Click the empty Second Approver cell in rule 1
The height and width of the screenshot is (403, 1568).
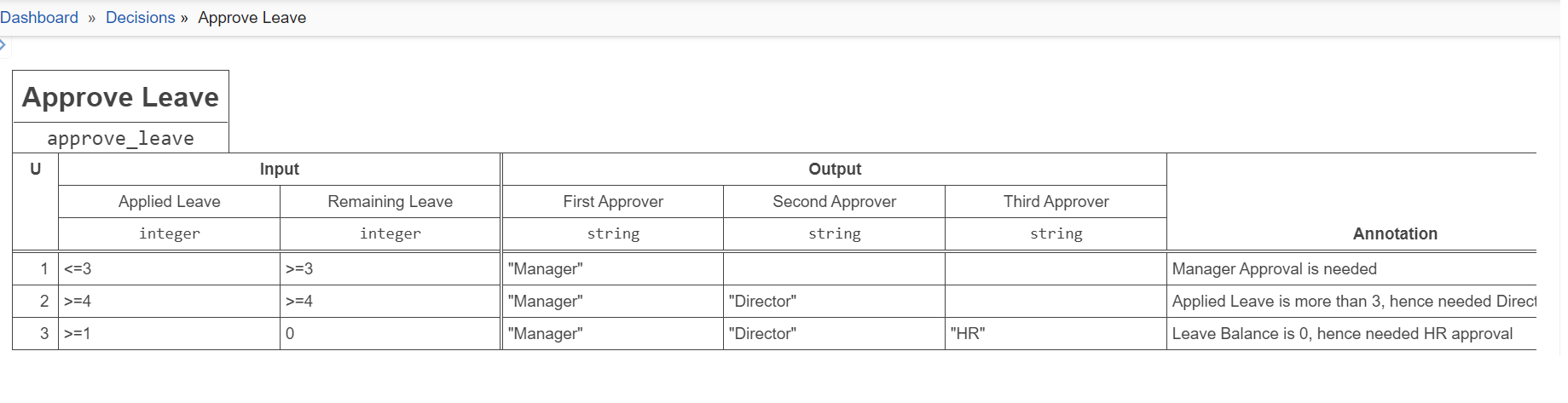click(x=834, y=269)
